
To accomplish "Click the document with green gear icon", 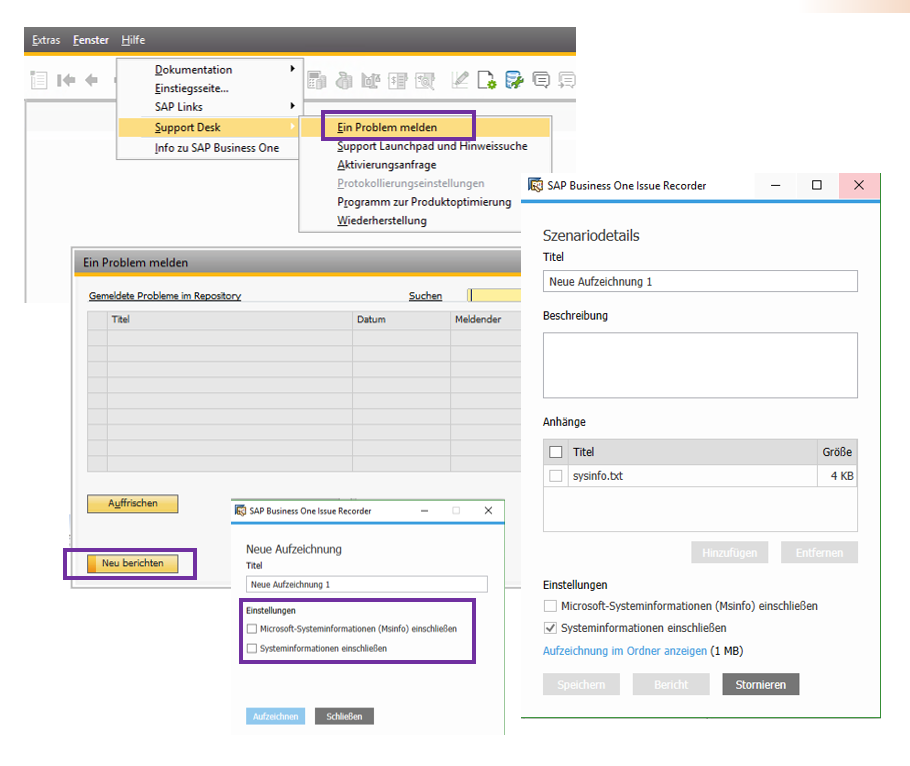I will tap(486, 80).
